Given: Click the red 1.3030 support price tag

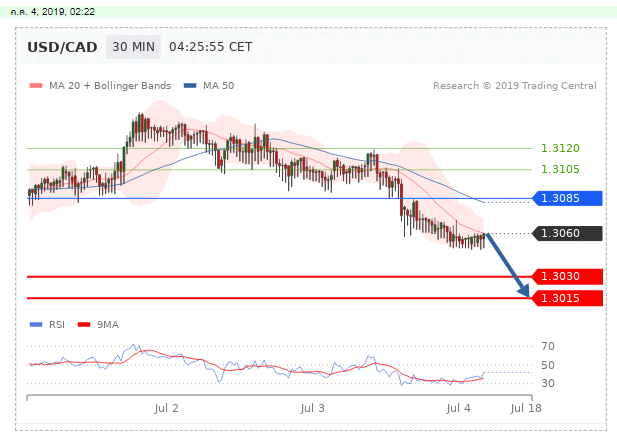Looking at the screenshot, I should pyautogui.click(x=567, y=276).
